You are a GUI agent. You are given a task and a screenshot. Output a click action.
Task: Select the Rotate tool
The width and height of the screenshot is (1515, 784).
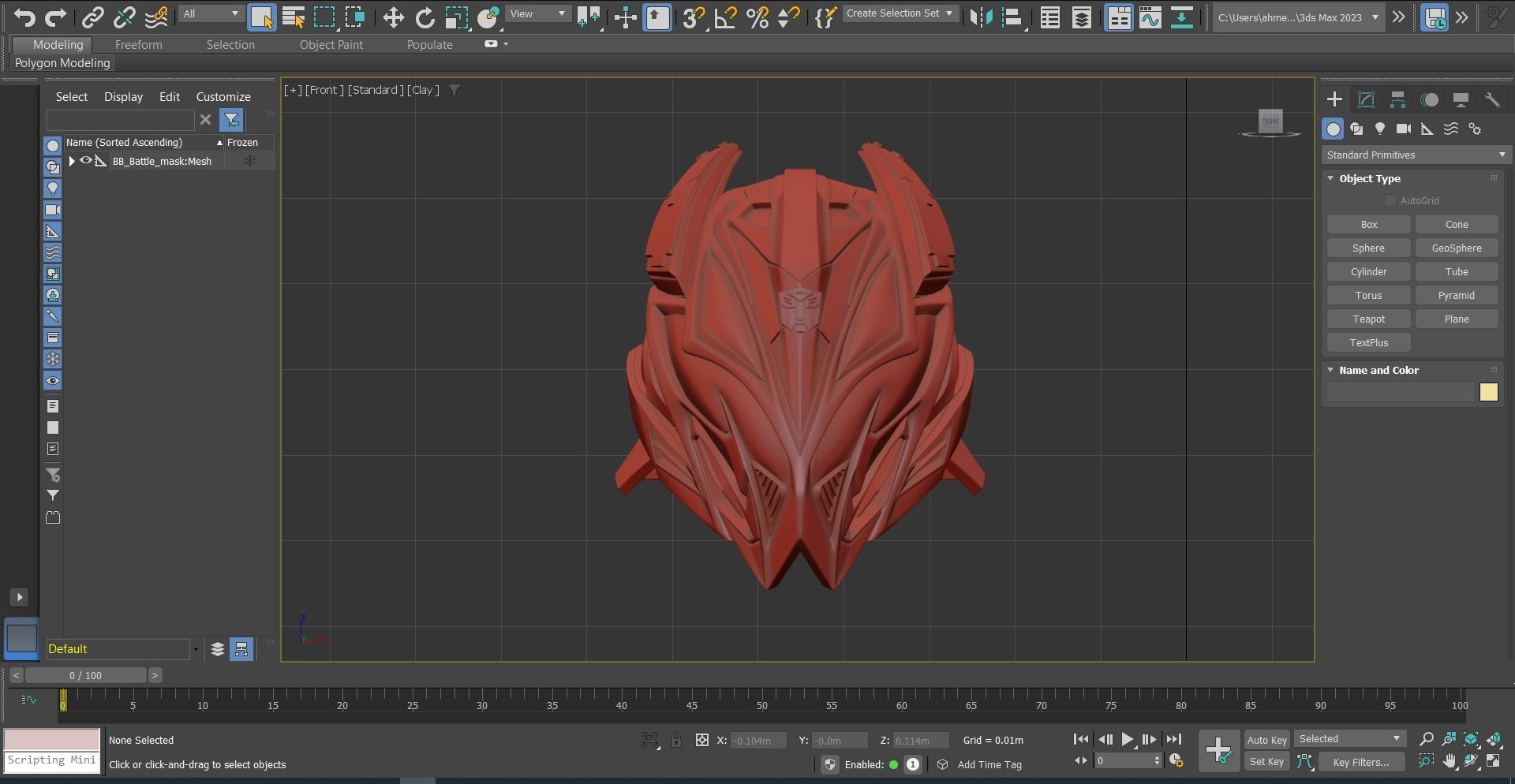tap(425, 17)
